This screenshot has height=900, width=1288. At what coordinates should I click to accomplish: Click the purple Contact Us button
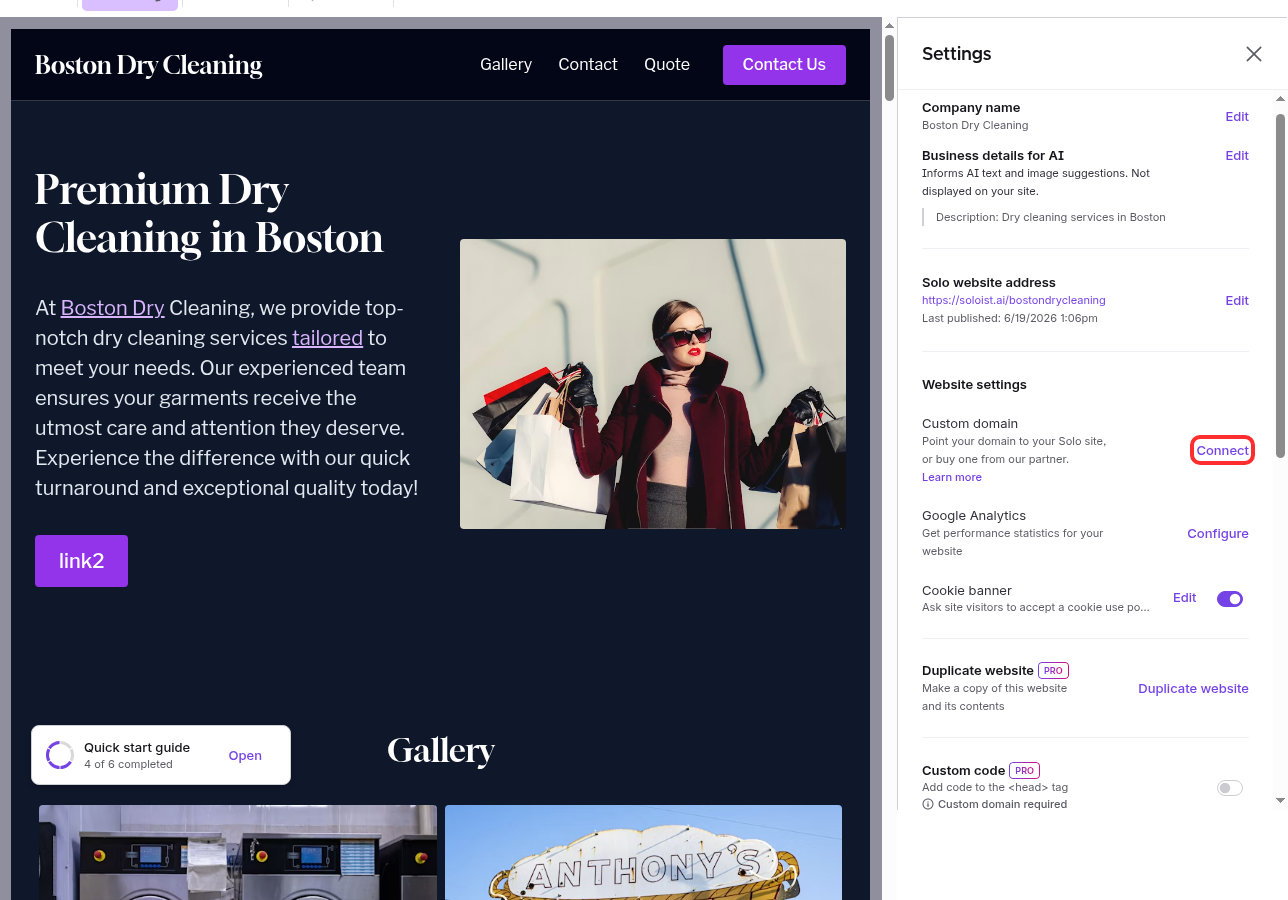click(x=784, y=65)
